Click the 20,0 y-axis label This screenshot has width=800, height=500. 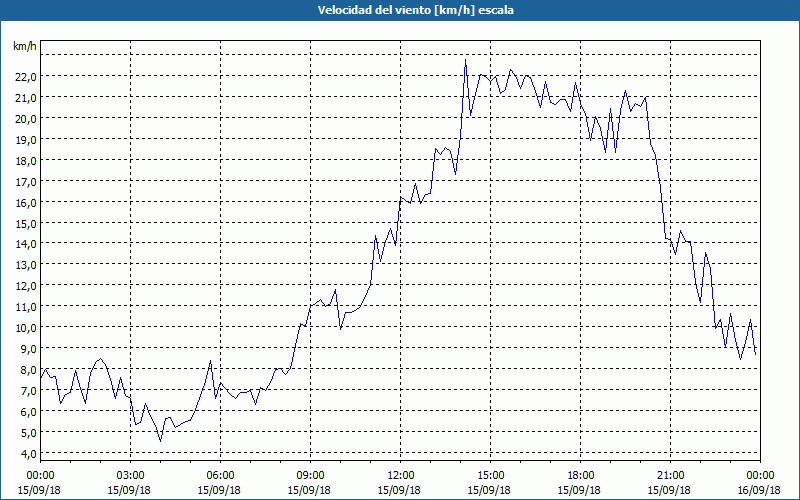click(x=26, y=118)
